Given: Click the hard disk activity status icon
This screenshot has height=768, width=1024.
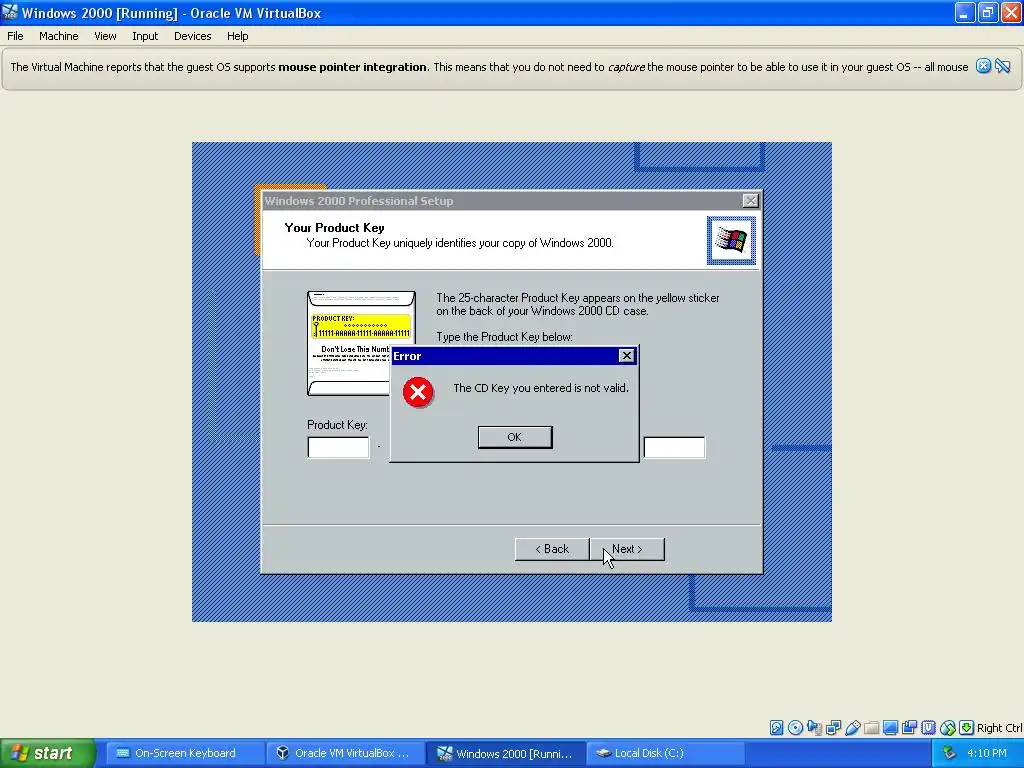Looking at the screenshot, I should 776,728.
